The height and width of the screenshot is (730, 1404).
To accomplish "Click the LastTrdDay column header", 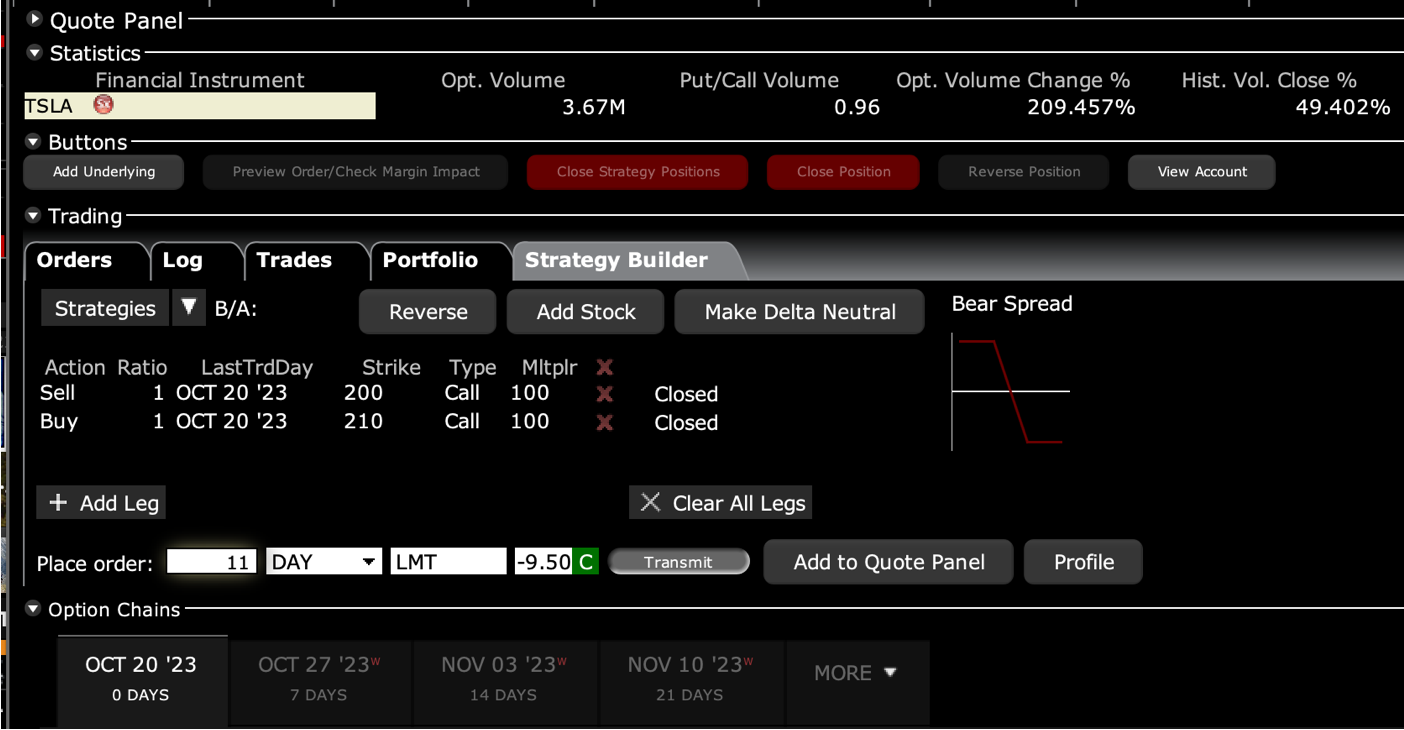I will pos(257,367).
